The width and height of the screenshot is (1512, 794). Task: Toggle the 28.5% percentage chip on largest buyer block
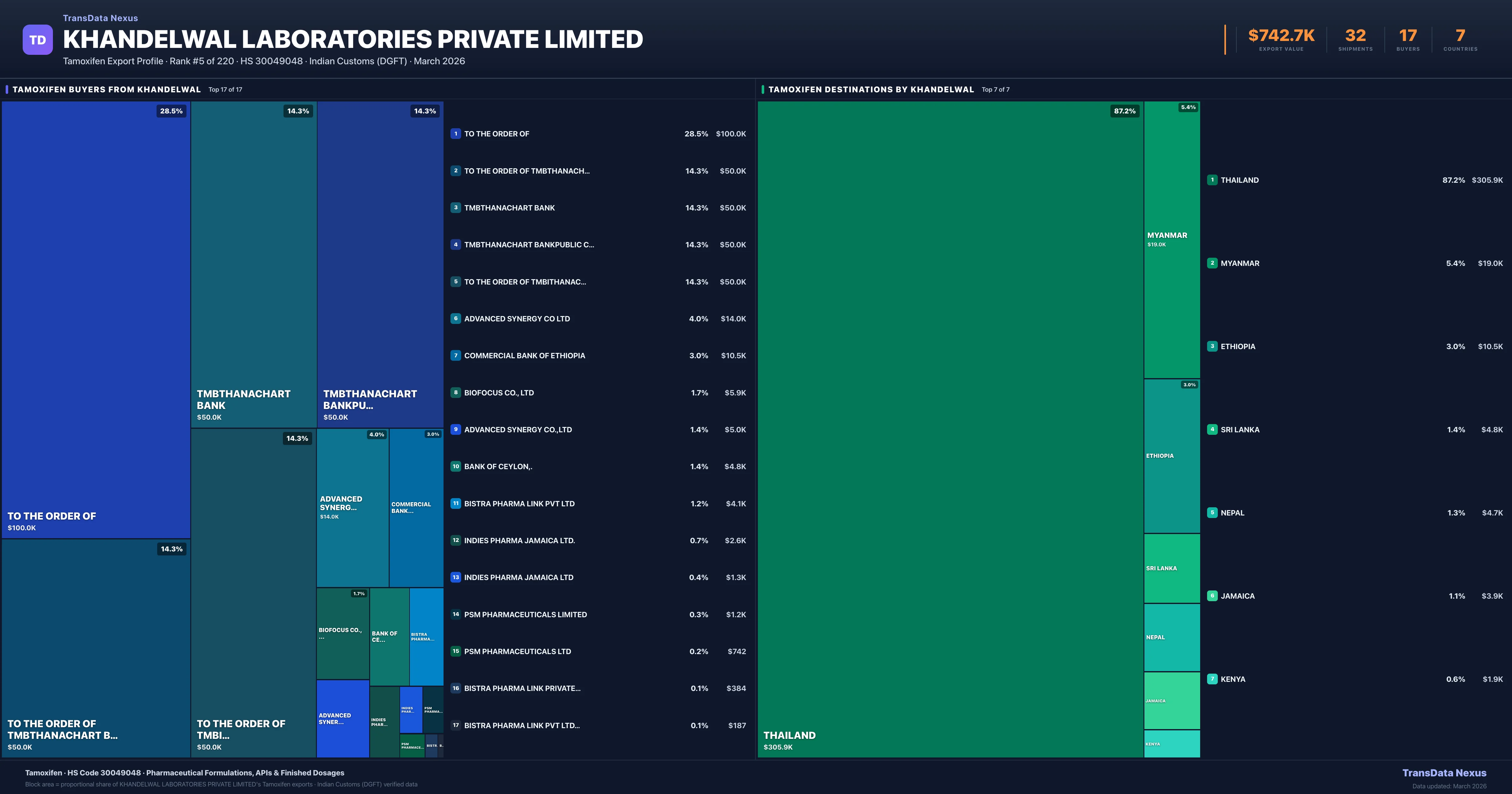[171, 110]
